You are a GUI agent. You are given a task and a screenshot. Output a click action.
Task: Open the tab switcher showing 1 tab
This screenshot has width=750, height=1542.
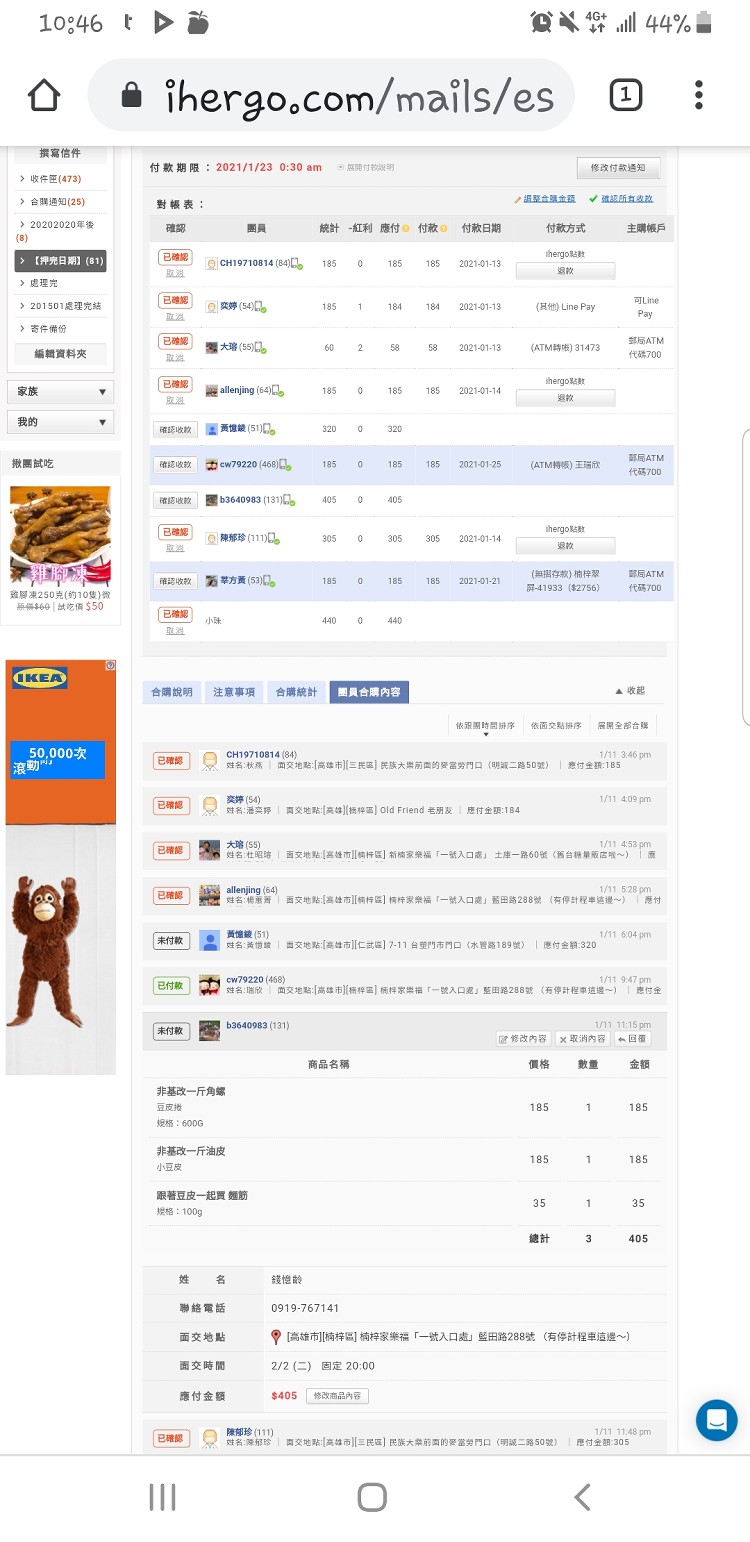[625, 96]
